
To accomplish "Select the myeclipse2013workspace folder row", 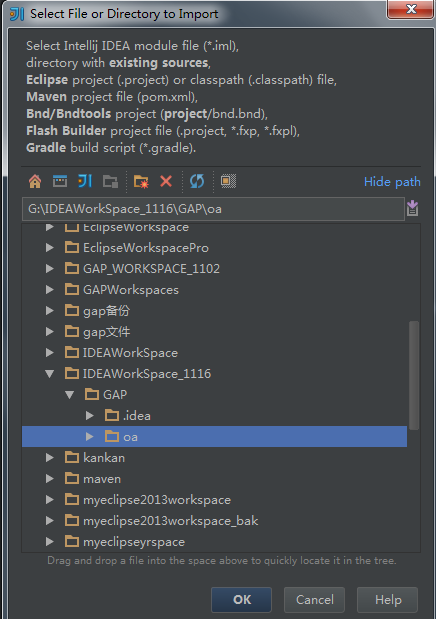I will tap(214, 499).
